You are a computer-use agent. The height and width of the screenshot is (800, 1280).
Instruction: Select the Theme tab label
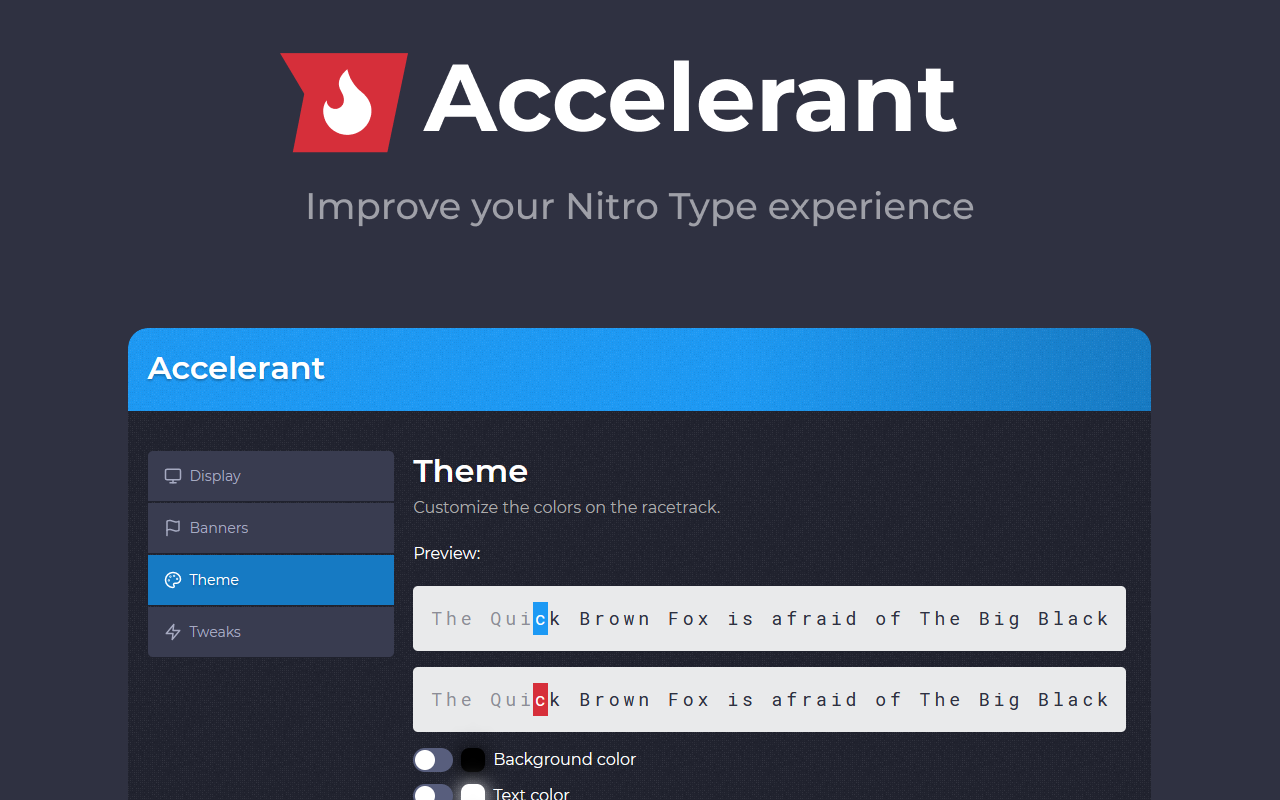click(x=214, y=580)
